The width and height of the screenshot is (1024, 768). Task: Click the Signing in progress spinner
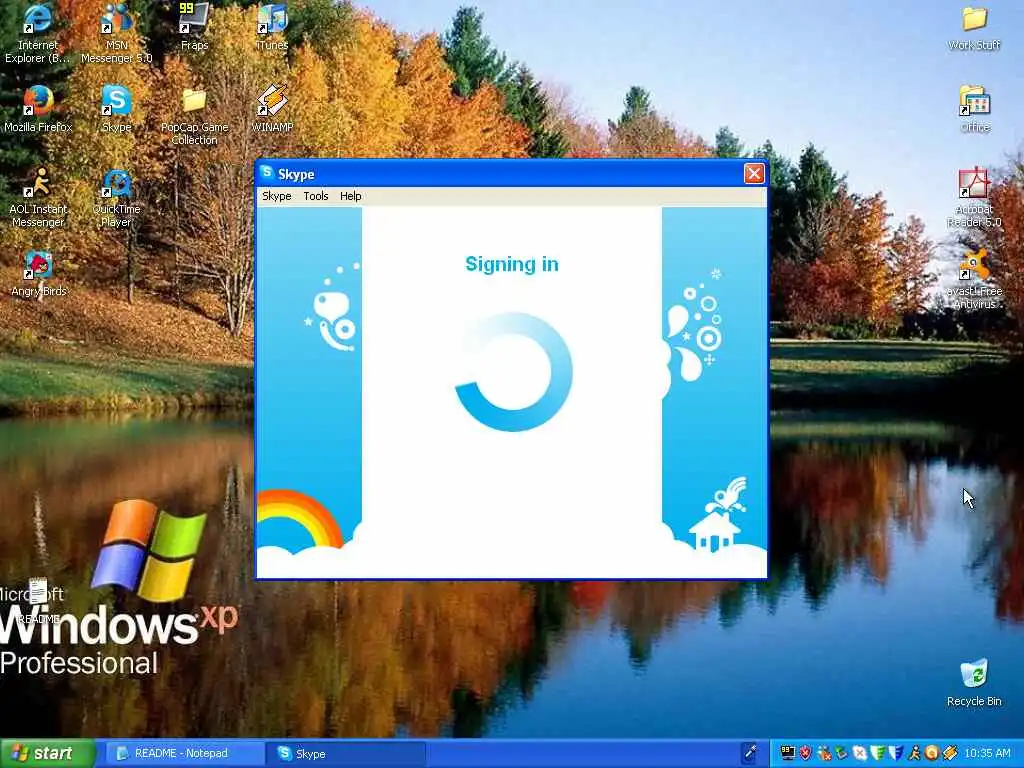click(x=514, y=372)
